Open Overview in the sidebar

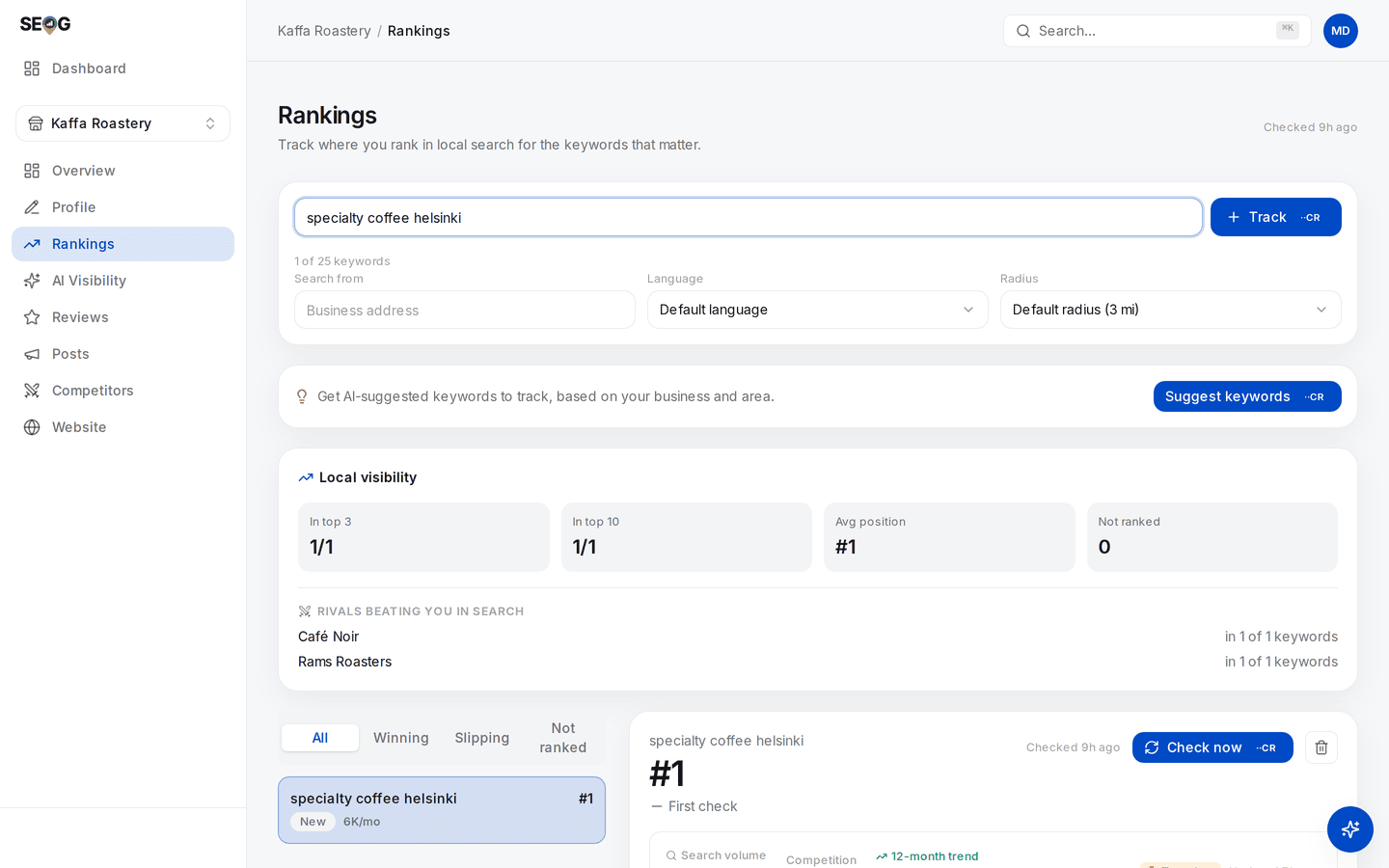[123, 171]
